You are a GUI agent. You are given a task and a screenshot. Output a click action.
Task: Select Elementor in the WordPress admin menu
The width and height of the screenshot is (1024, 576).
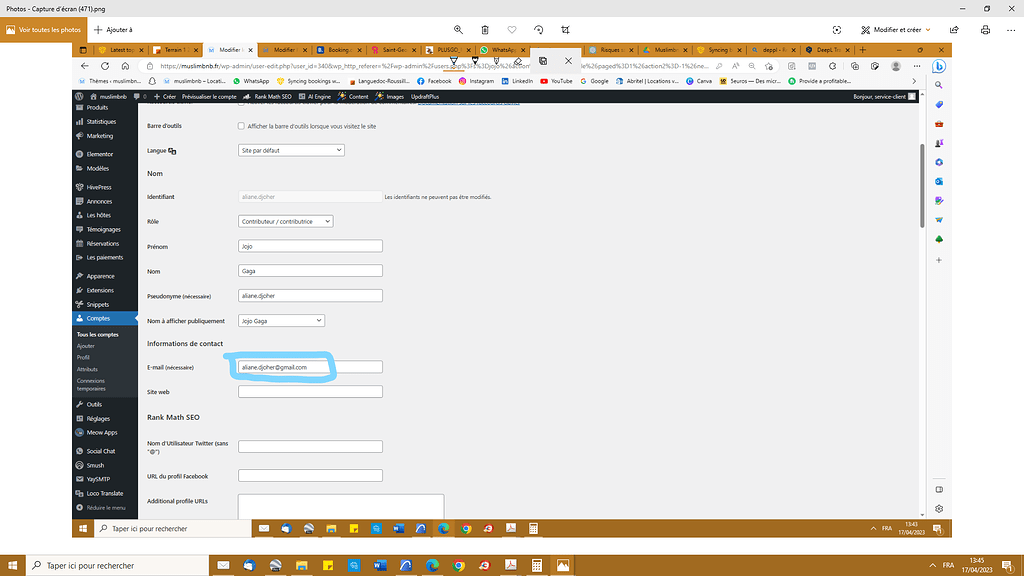tap(99, 154)
